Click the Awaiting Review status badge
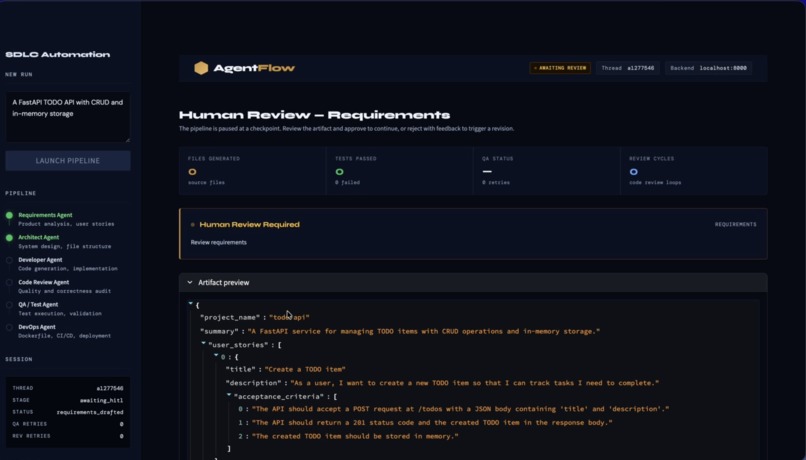Screen dimensions: 806x460 point(560,68)
